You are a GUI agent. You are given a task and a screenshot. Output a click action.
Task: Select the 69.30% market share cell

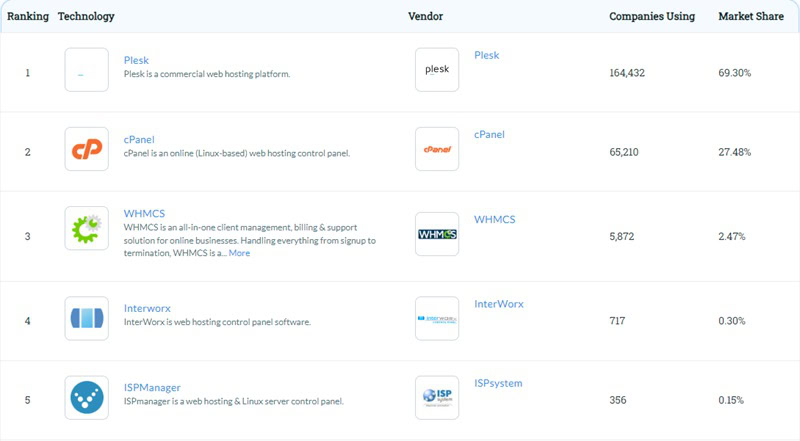735,73
